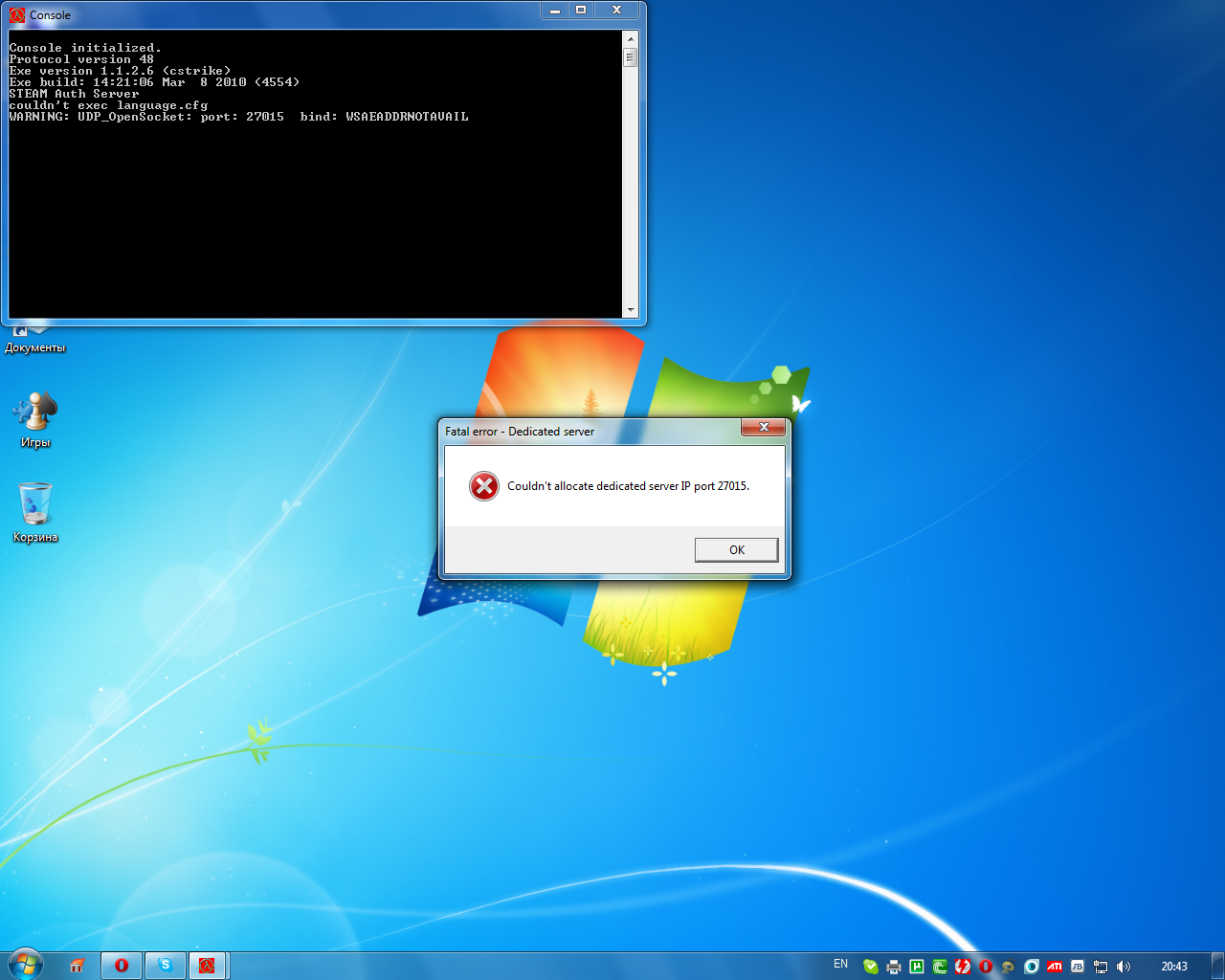This screenshot has width=1225, height=980.
Task: Close the Console window
Action: click(617, 10)
